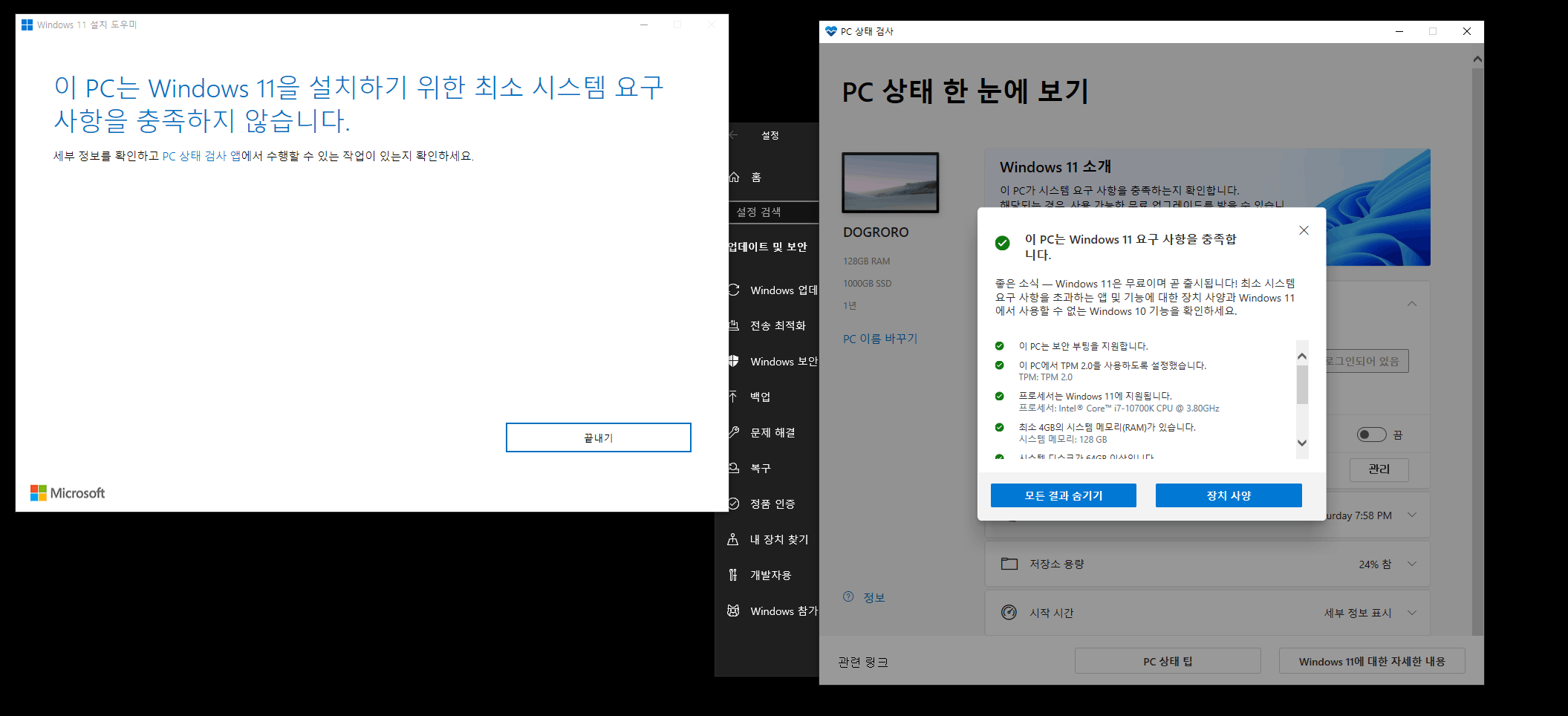
Task: Open the 정보 link in PC Health Check
Action: [x=874, y=597]
